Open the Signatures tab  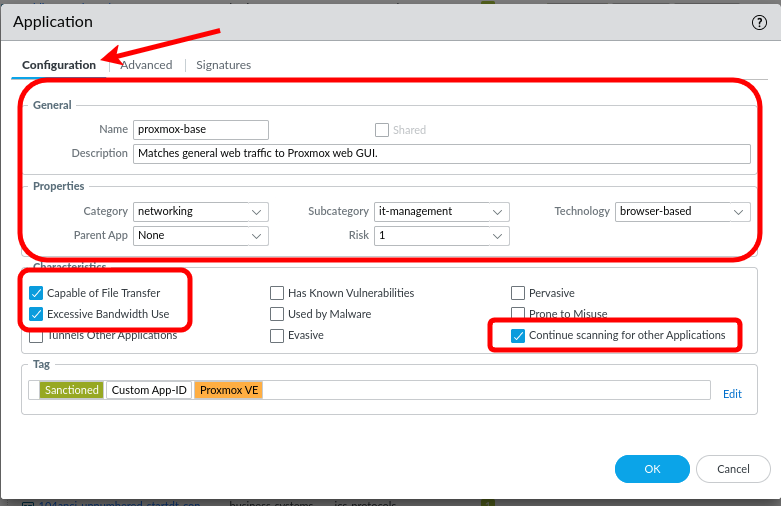click(x=223, y=65)
